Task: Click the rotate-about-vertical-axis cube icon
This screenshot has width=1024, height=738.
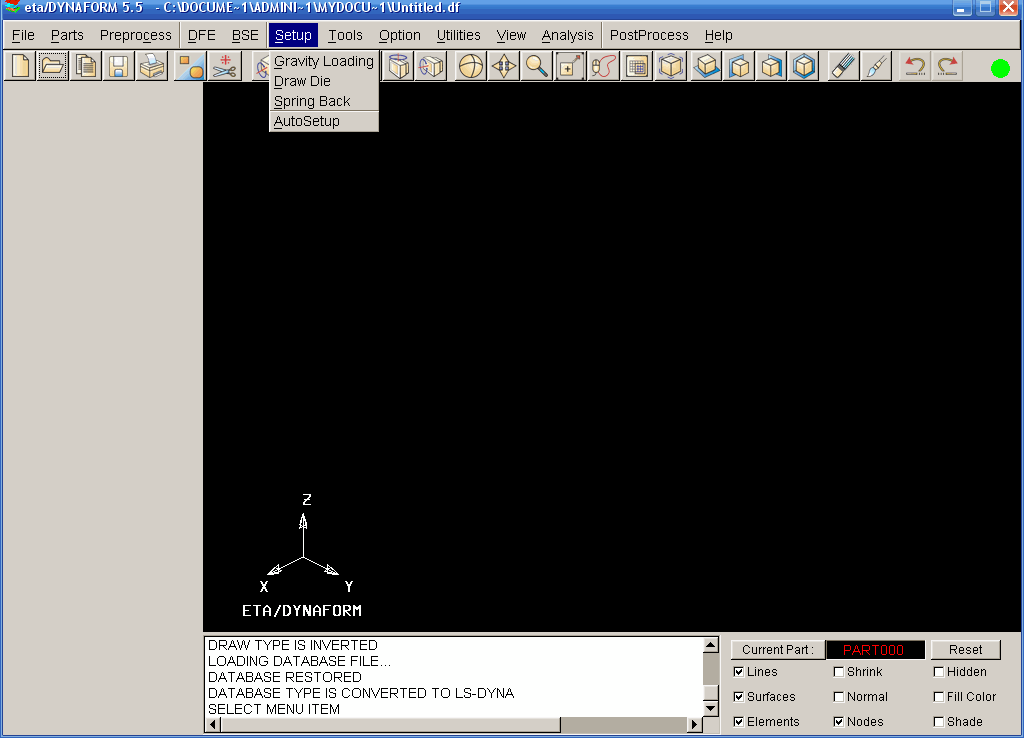Action: 398,66
